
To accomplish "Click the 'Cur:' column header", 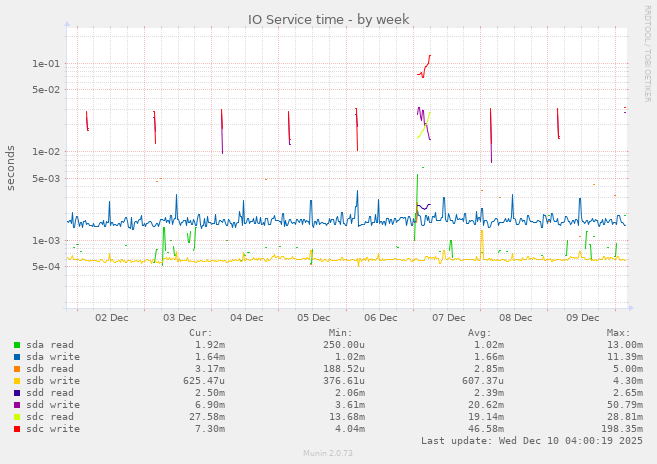I will (201, 333).
